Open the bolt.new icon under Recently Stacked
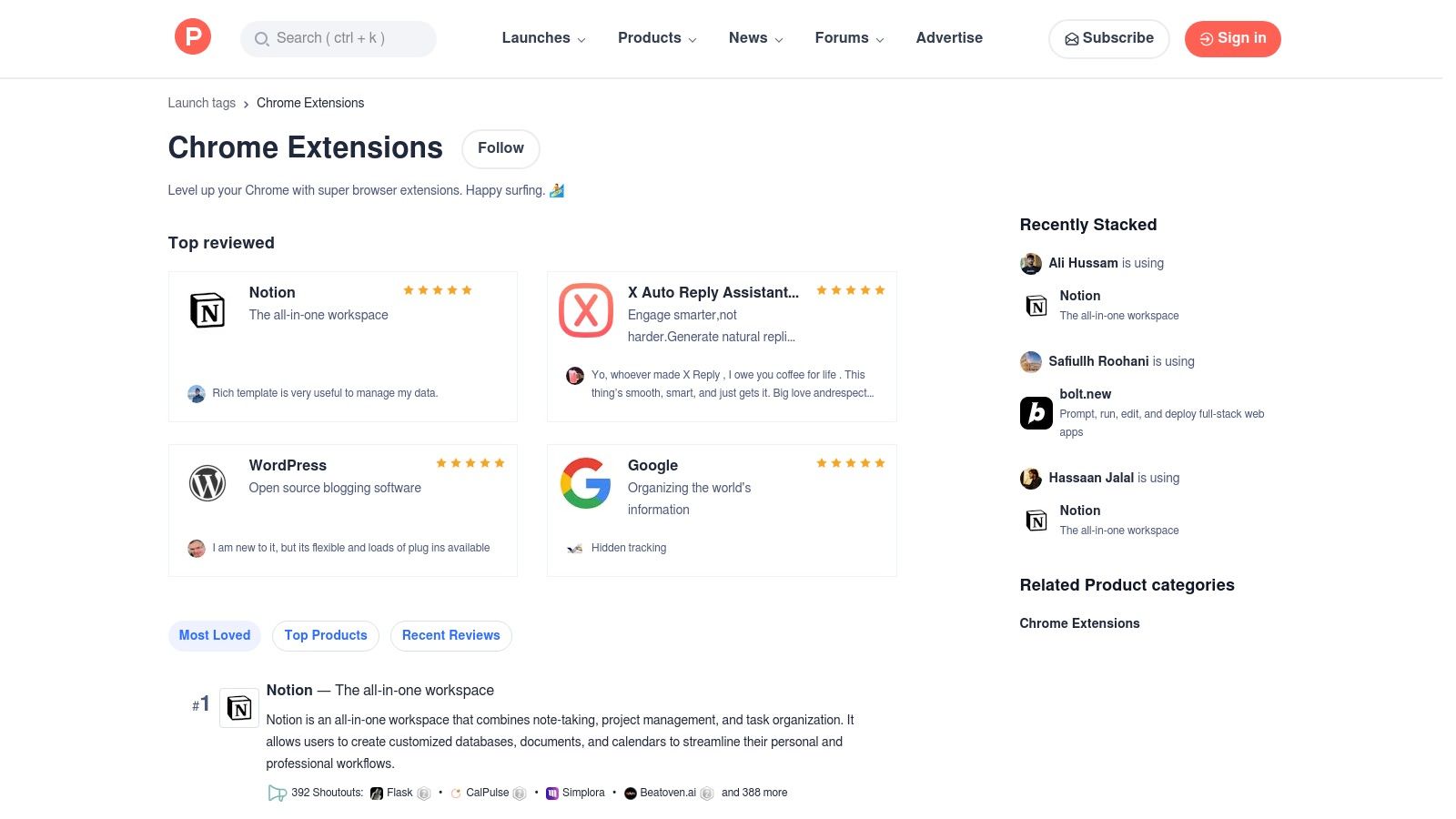Image resolution: width=1456 pixels, height=819 pixels. (1036, 412)
